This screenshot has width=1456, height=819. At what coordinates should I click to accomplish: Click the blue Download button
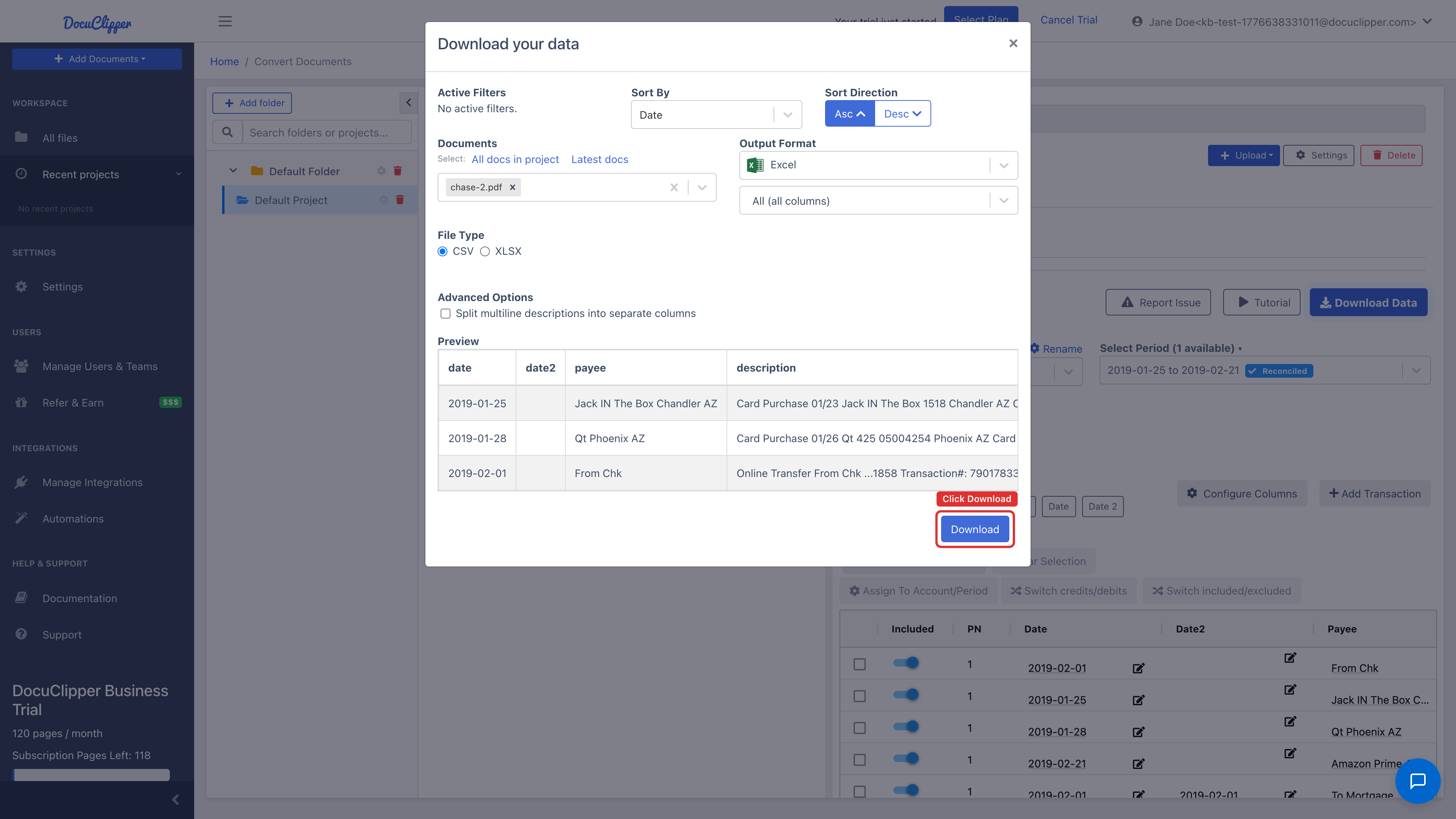click(x=974, y=529)
